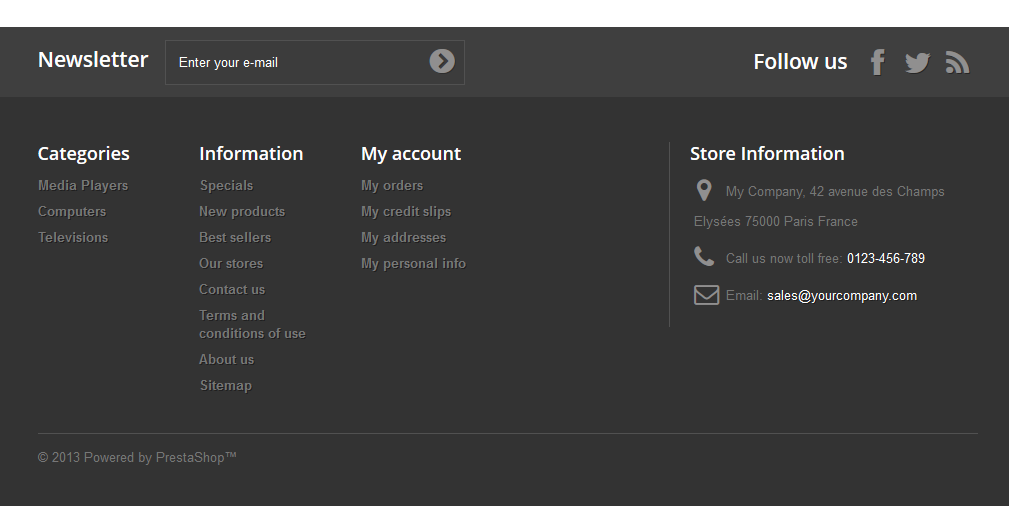
Task: View the Specials page
Action: click(x=226, y=185)
